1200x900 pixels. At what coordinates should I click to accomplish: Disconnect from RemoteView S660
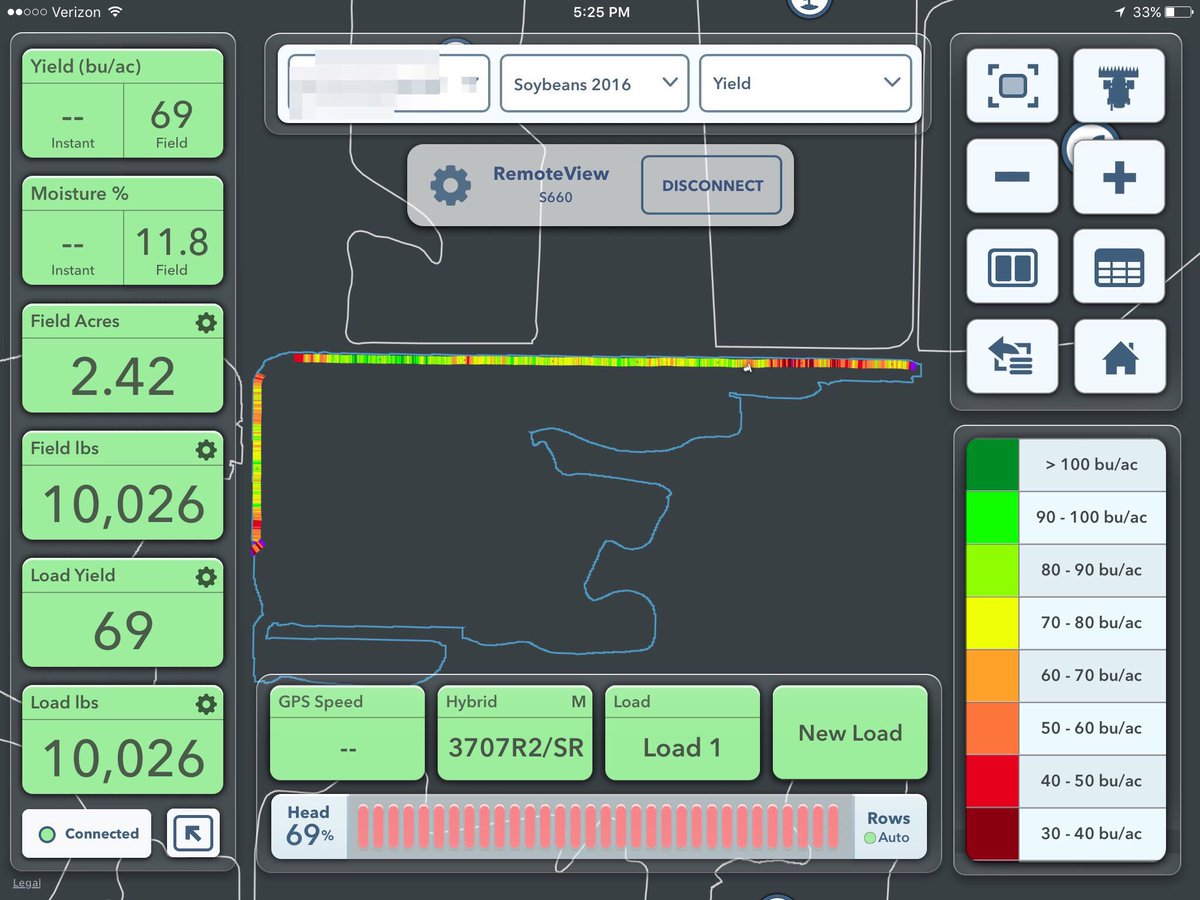(x=711, y=185)
